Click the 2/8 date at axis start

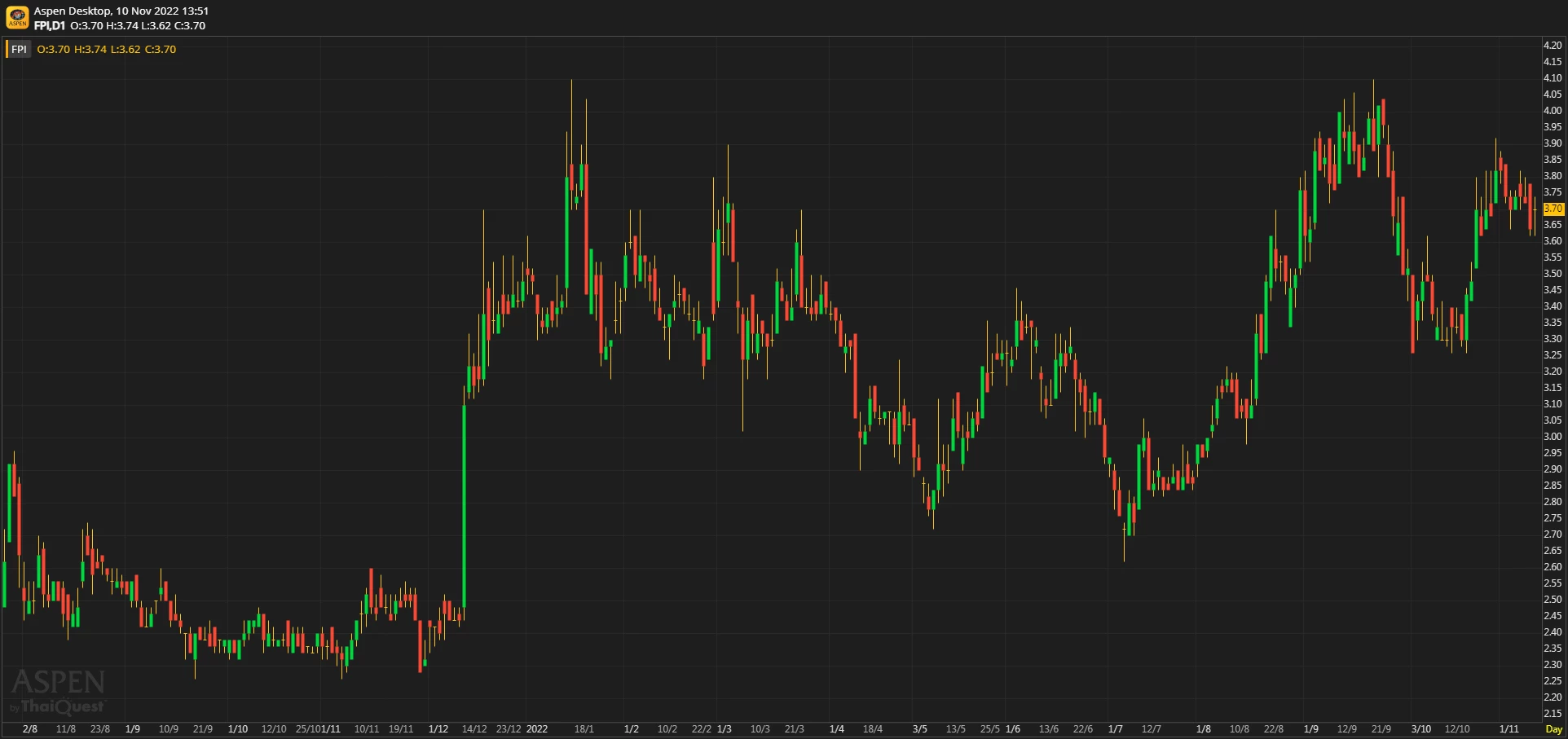(30, 729)
